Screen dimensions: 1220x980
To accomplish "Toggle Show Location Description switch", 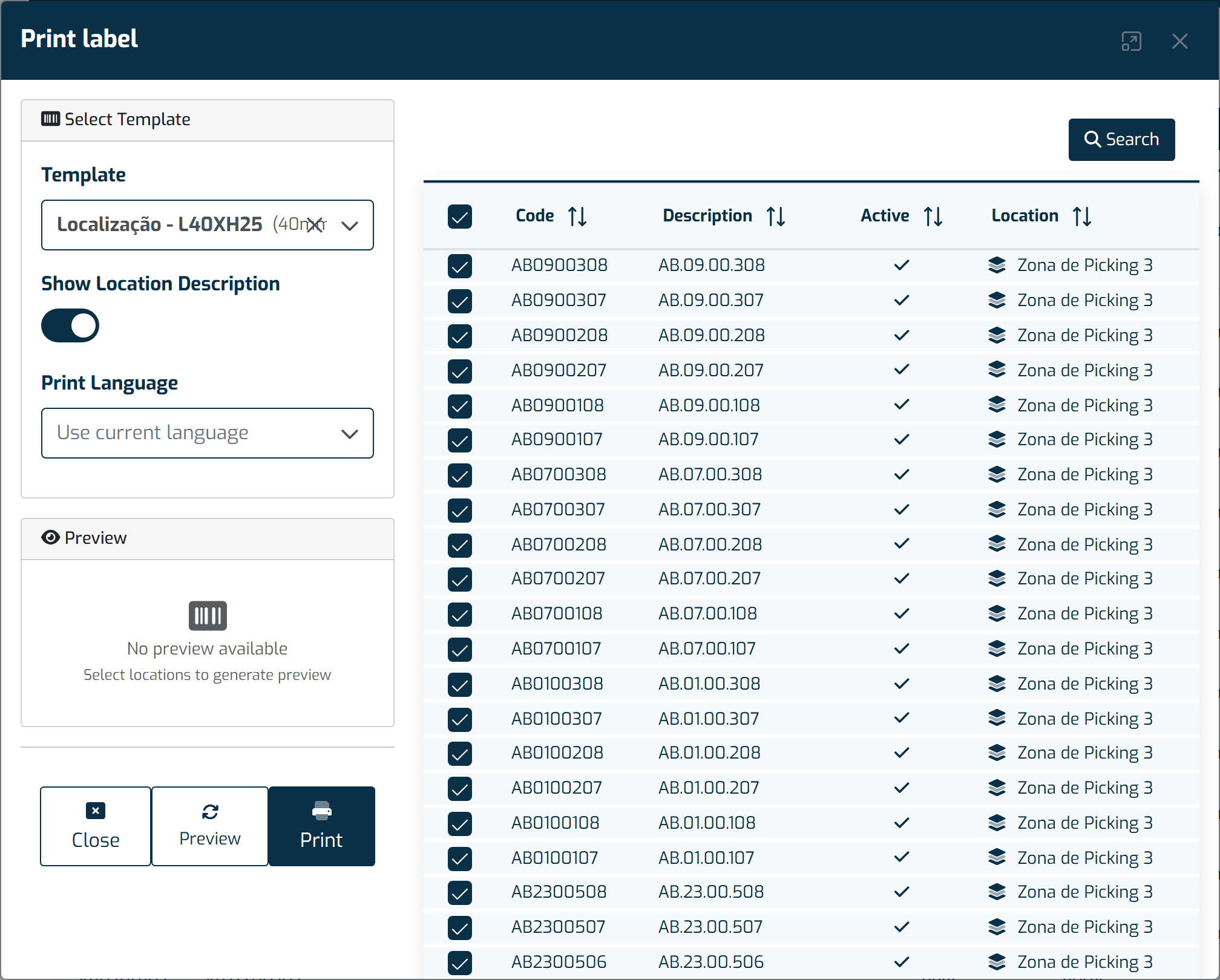I will [70, 325].
